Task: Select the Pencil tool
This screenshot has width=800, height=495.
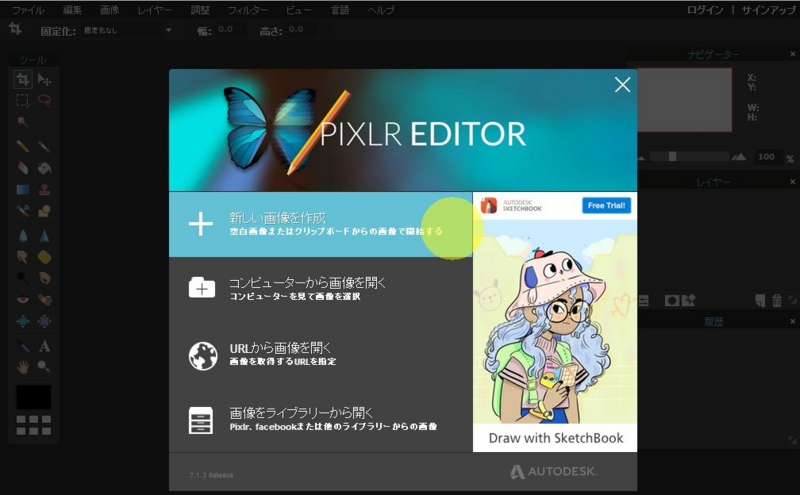Action: tap(22, 146)
